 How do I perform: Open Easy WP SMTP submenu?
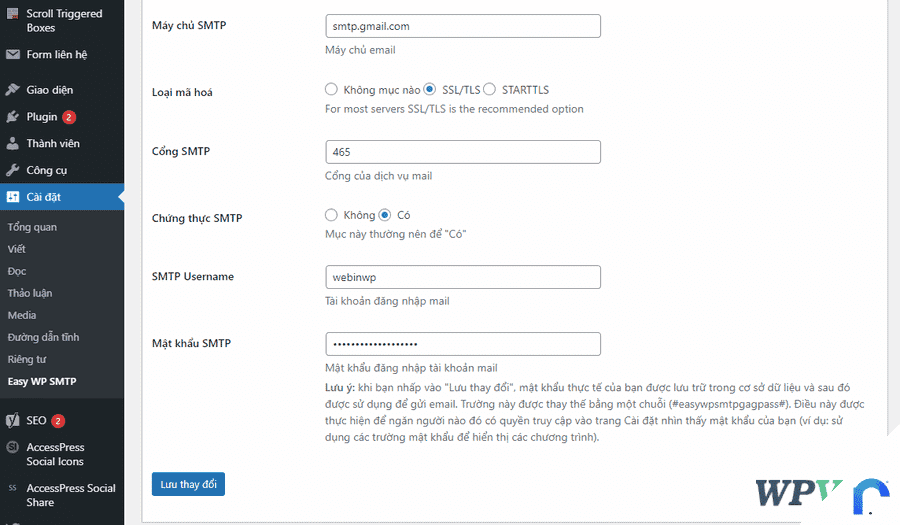point(42,382)
